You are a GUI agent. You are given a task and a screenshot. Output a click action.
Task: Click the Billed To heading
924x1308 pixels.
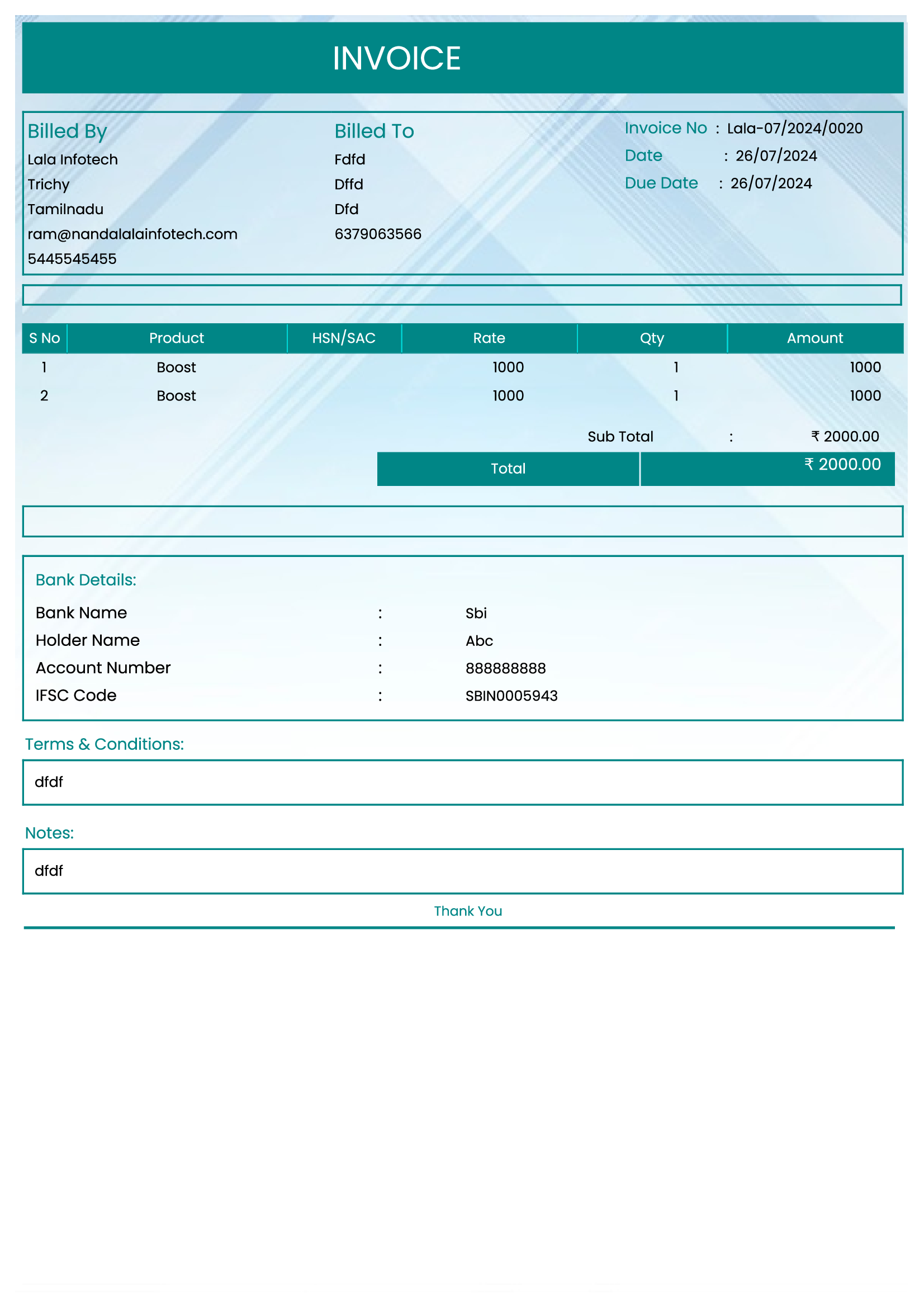pyautogui.click(x=373, y=131)
